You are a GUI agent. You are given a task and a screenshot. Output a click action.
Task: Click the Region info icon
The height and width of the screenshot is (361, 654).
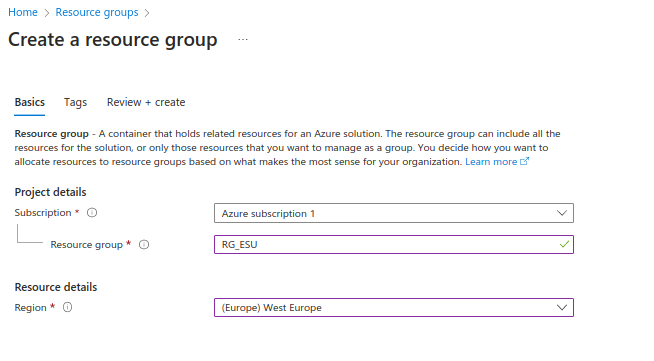click(x=68, y=307)
